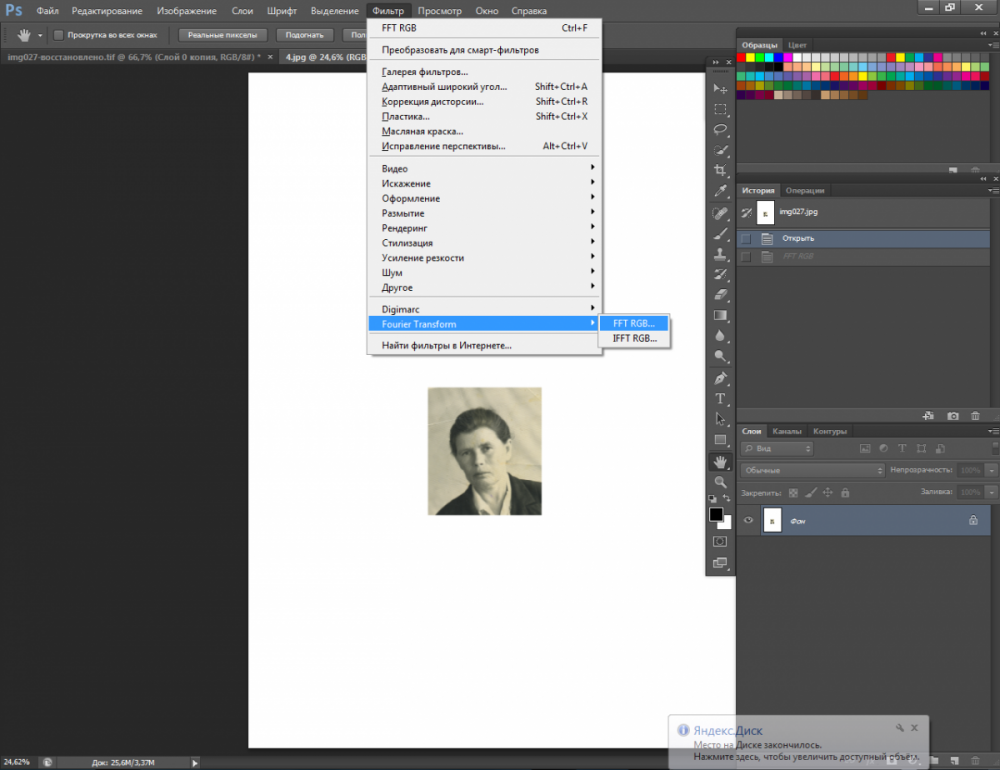Choose the Eraser tool
Screen dimensions: 1000x770
720,295
